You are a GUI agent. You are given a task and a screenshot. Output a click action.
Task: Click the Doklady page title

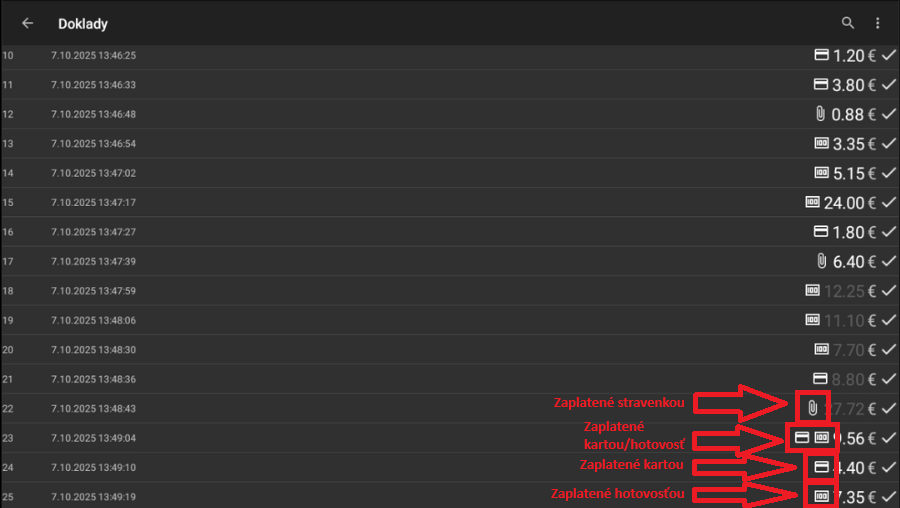point(83,23)
